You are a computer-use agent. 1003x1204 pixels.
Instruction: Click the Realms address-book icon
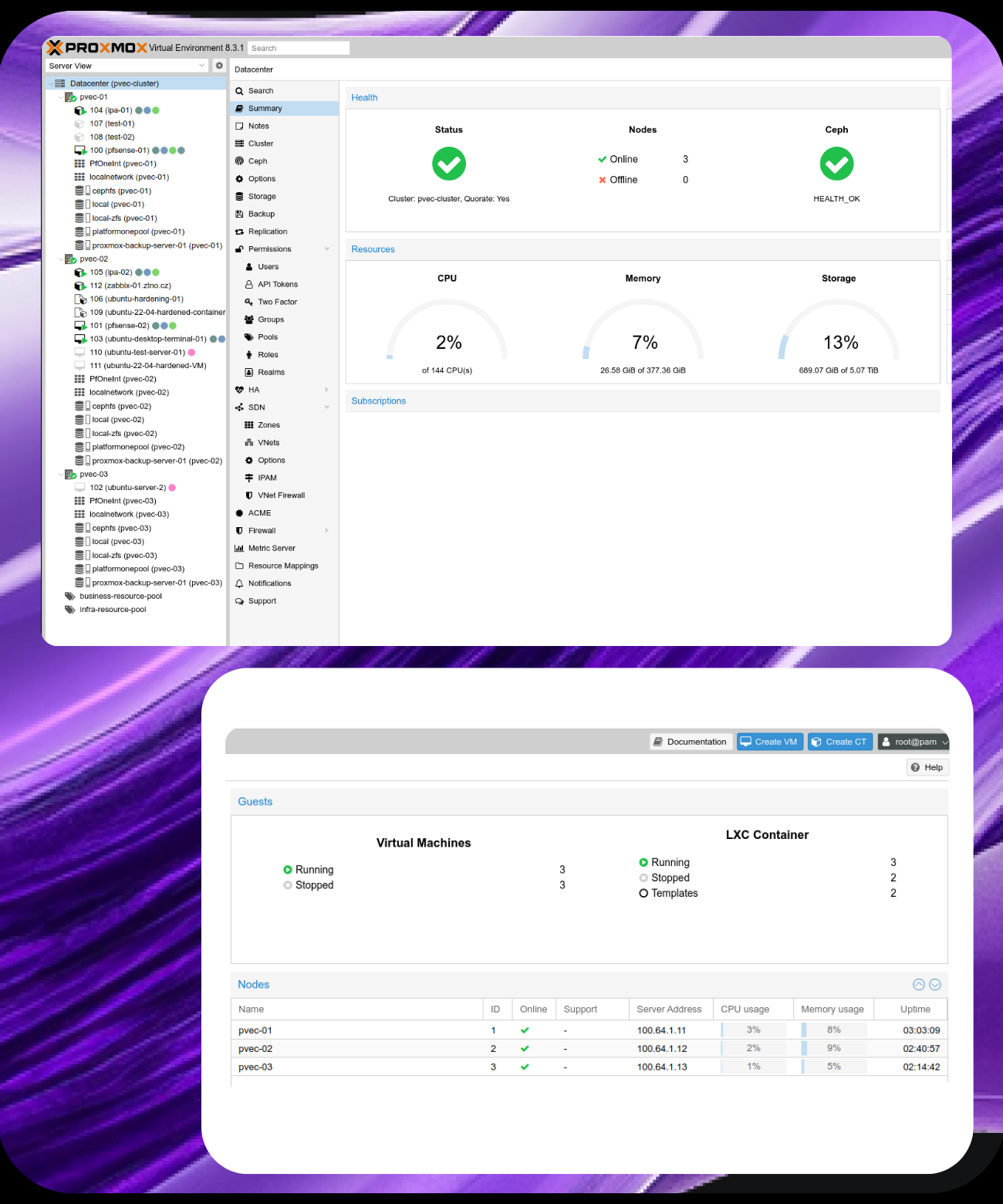coord(249,372)
